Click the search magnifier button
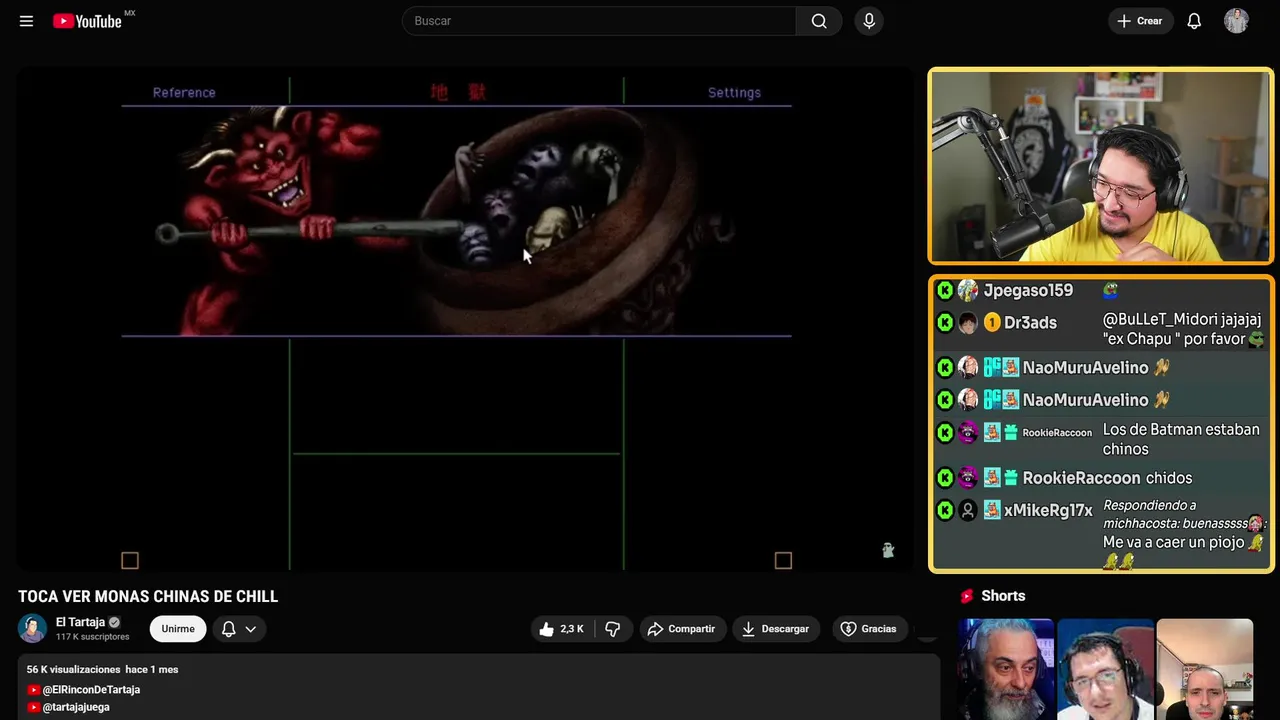The height and width of the screenshot is (720, 1280). (x=819, y=21)
